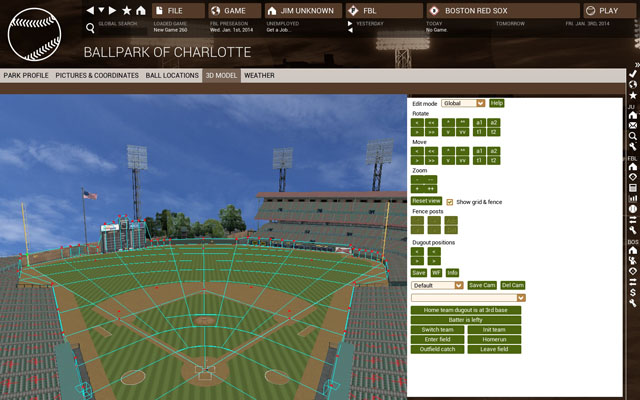Open the dollar sign finances icon
The height and width of the screenshot is (400, 640).
pyautogui.click(x=633, y=292)
